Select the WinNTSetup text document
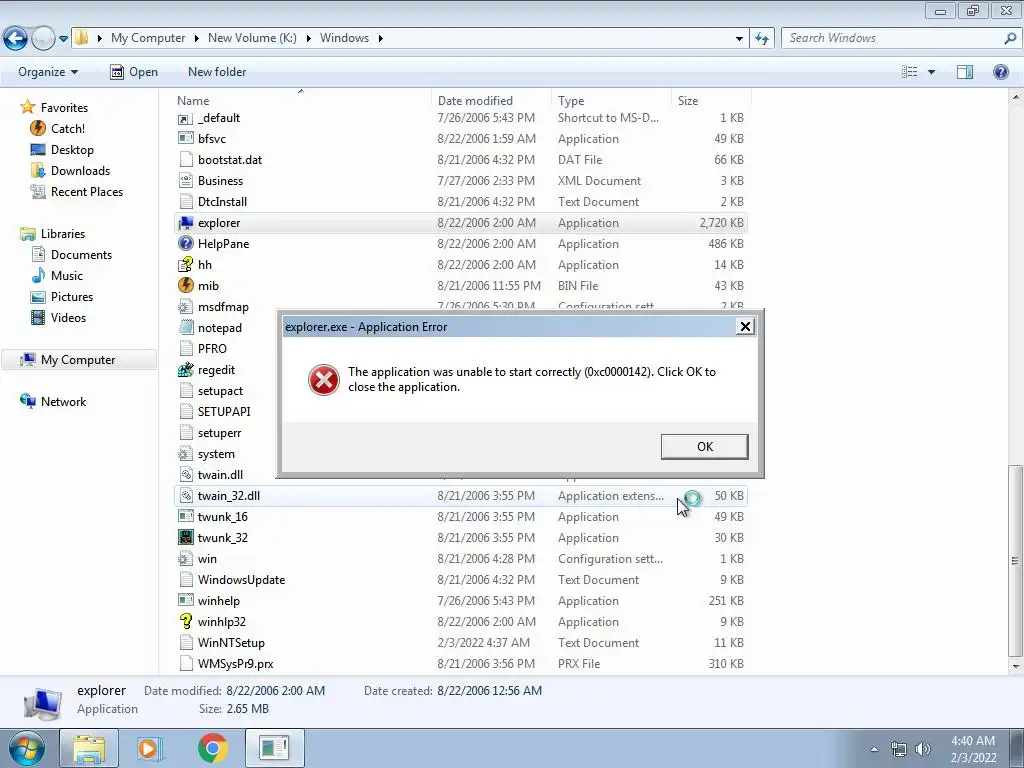The width and height of the screenshot is (1024, 768). click(460, 643)
